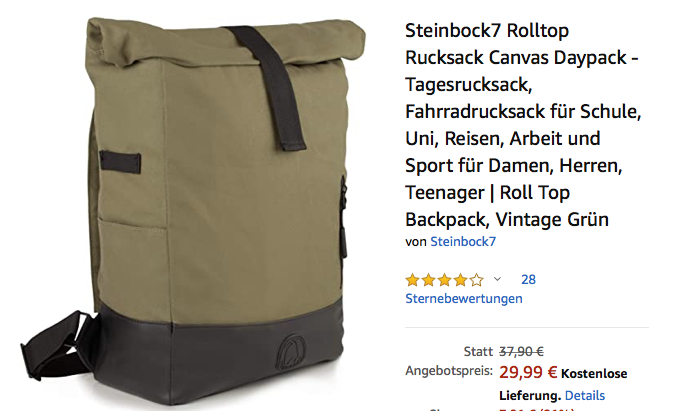Enlarge the green backpack product image
The width and height of the screenshot is (673, 411).
192,211
